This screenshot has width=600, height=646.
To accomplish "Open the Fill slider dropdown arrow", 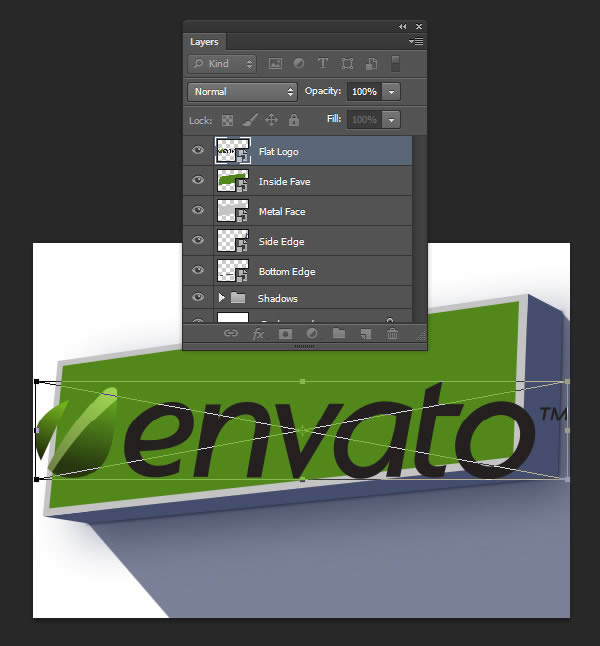I will [x=391, y=120].
